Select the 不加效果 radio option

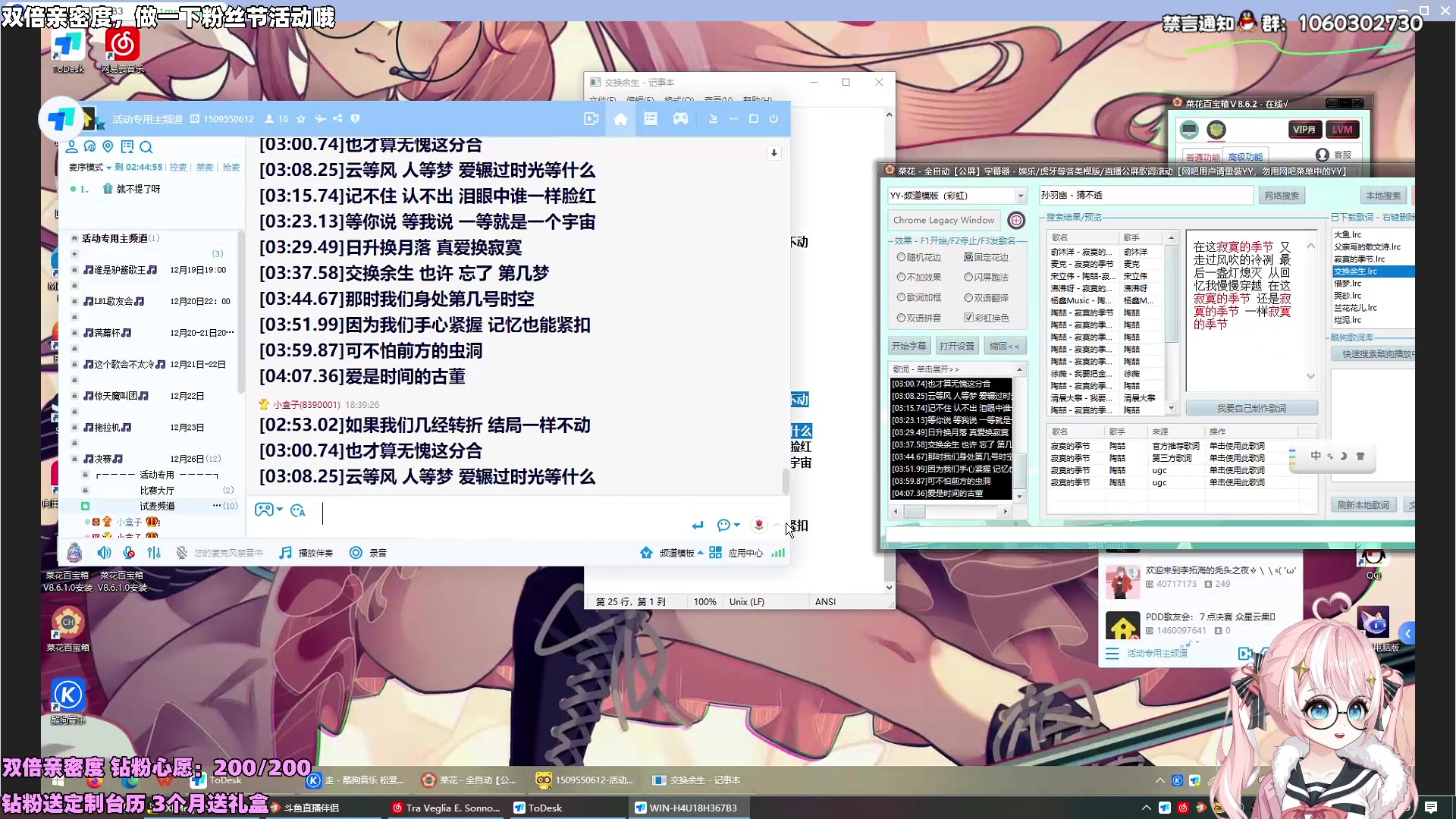pos(918,277)
